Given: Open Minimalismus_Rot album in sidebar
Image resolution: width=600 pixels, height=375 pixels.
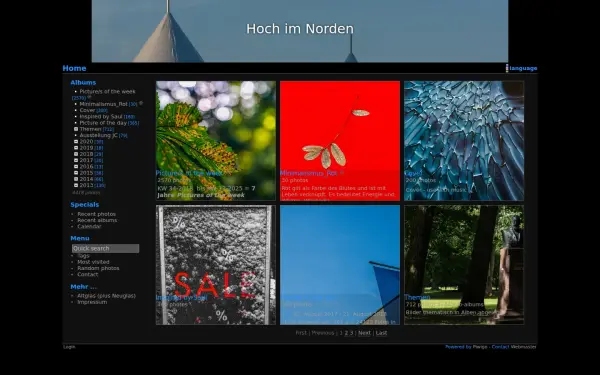Looking at the screenshot, I should 103,104.
